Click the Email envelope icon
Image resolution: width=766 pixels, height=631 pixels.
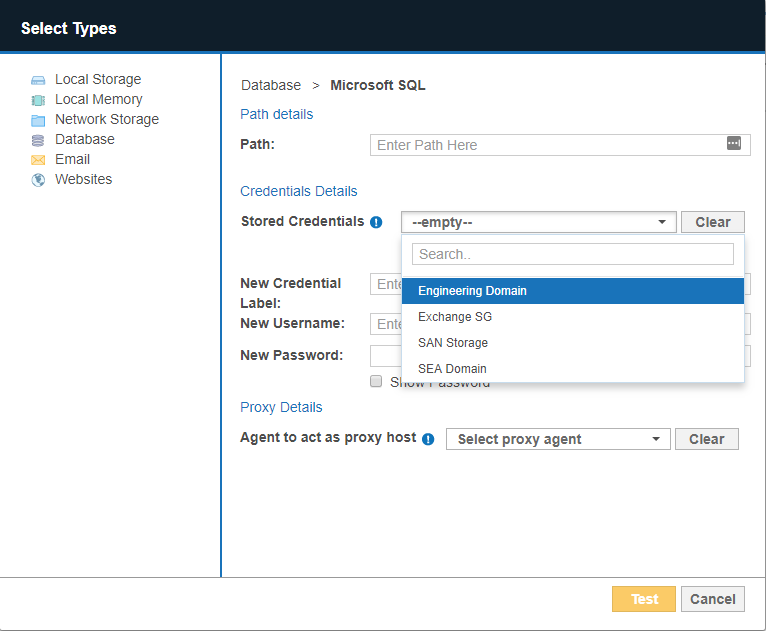38,160
